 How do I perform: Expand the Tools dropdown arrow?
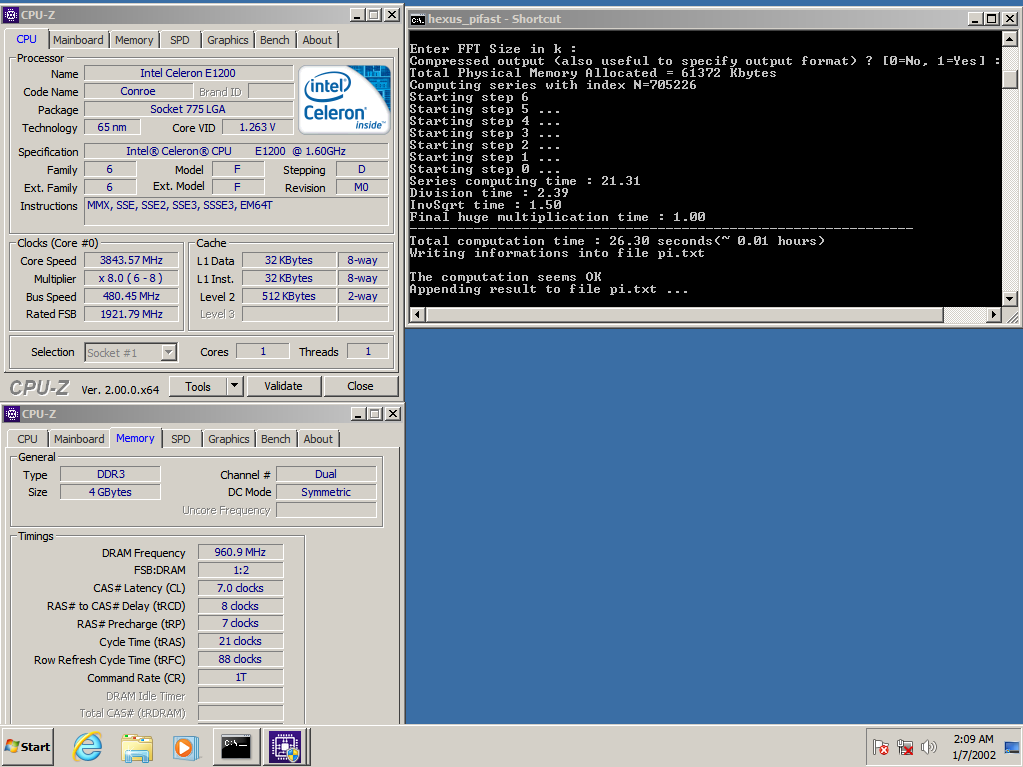(x=235, y=387)
